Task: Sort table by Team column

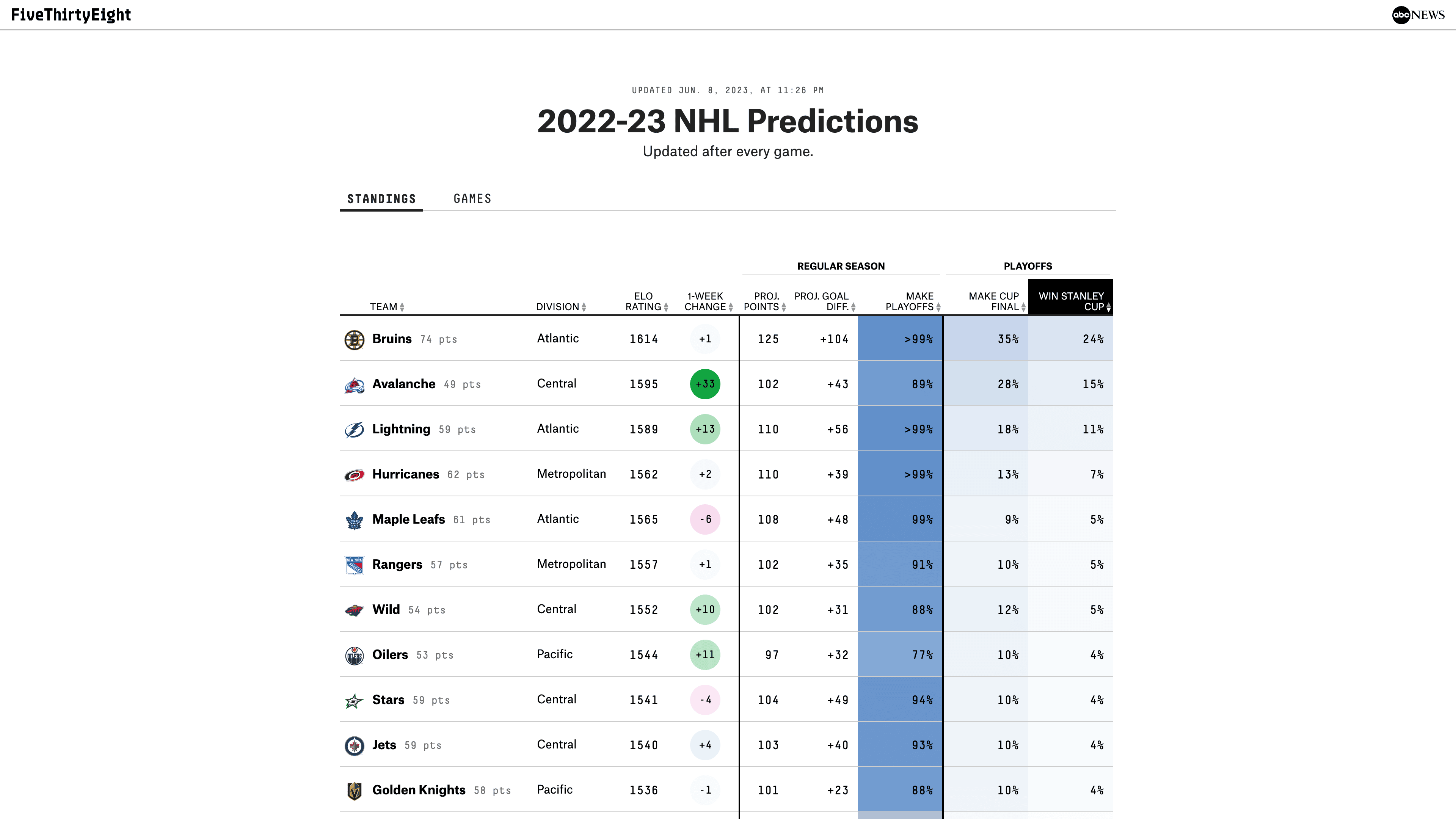Action: tap(387, 307)
